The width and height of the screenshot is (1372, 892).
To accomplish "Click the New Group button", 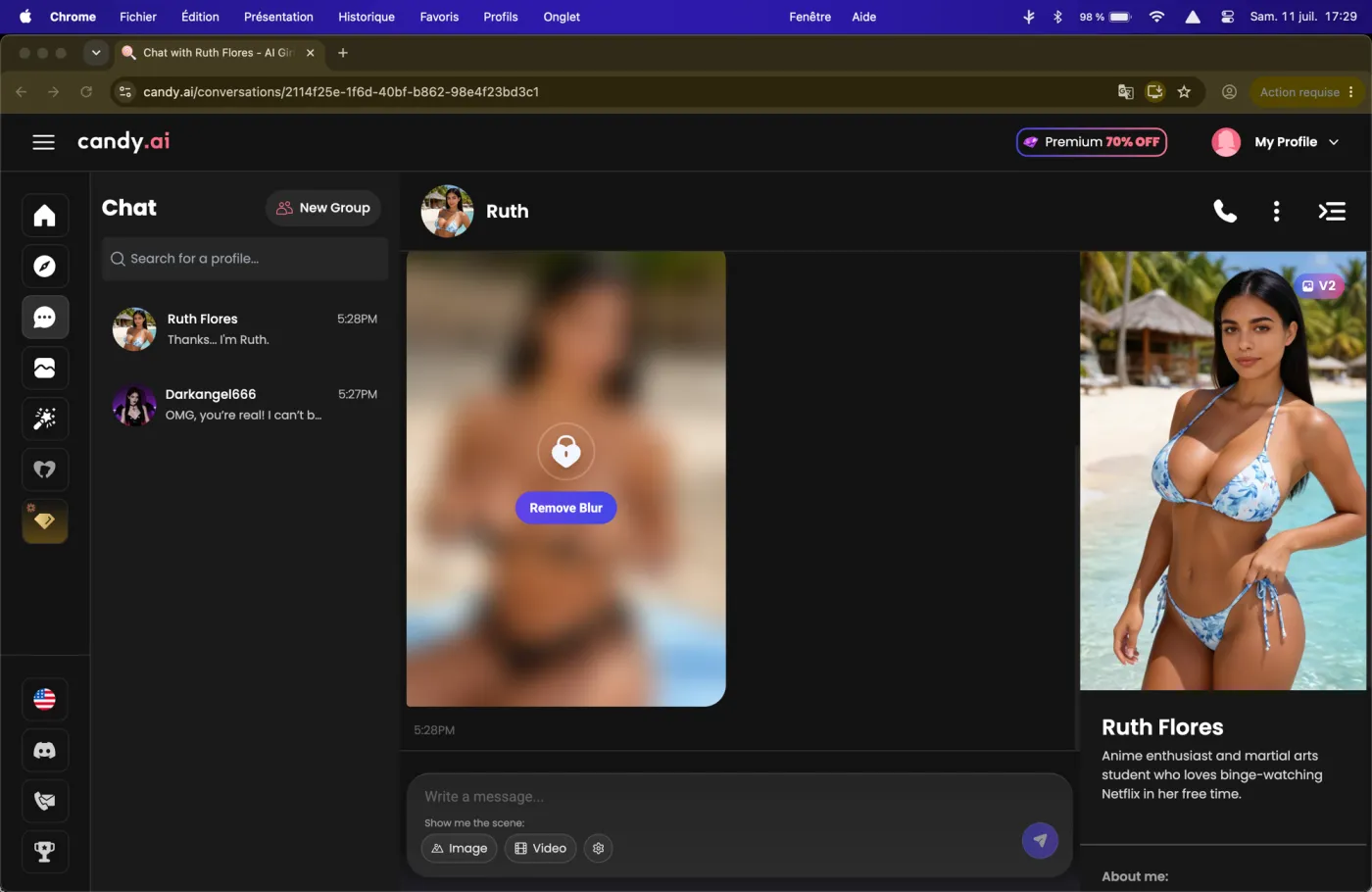I will click(x=322, y=208).
